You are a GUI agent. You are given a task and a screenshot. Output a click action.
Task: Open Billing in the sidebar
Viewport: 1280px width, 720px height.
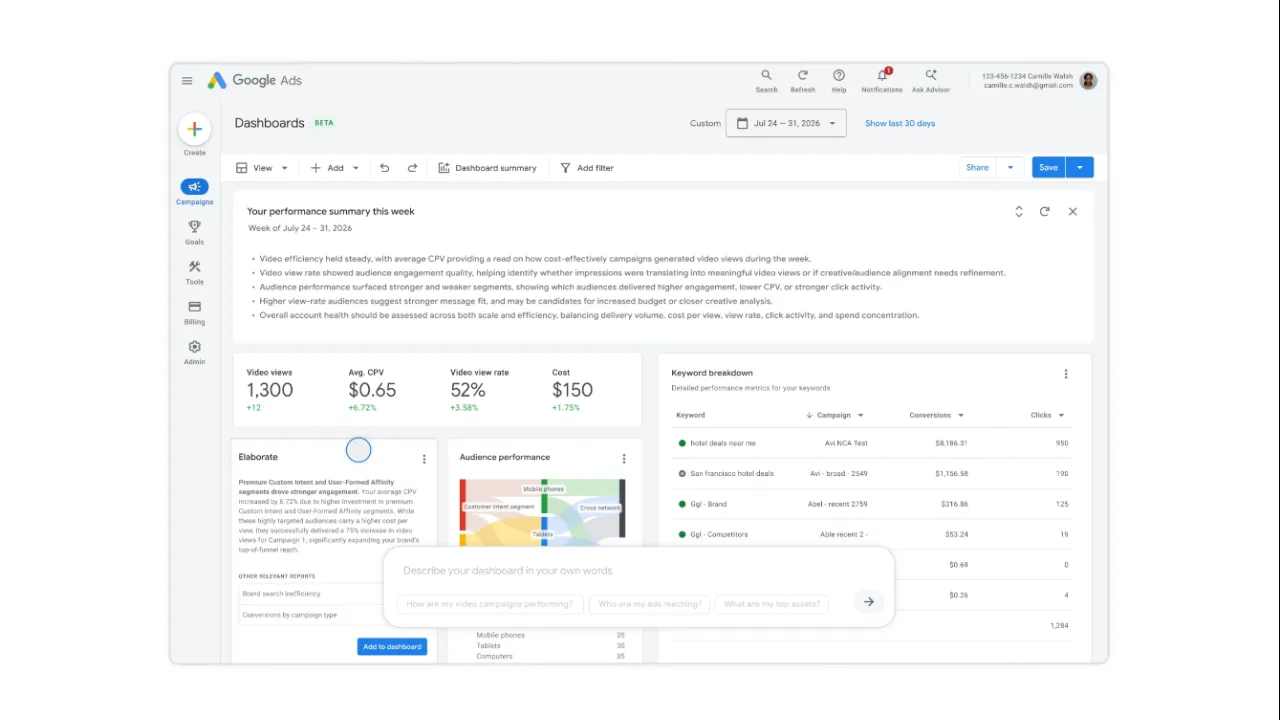tap(194, 313)
